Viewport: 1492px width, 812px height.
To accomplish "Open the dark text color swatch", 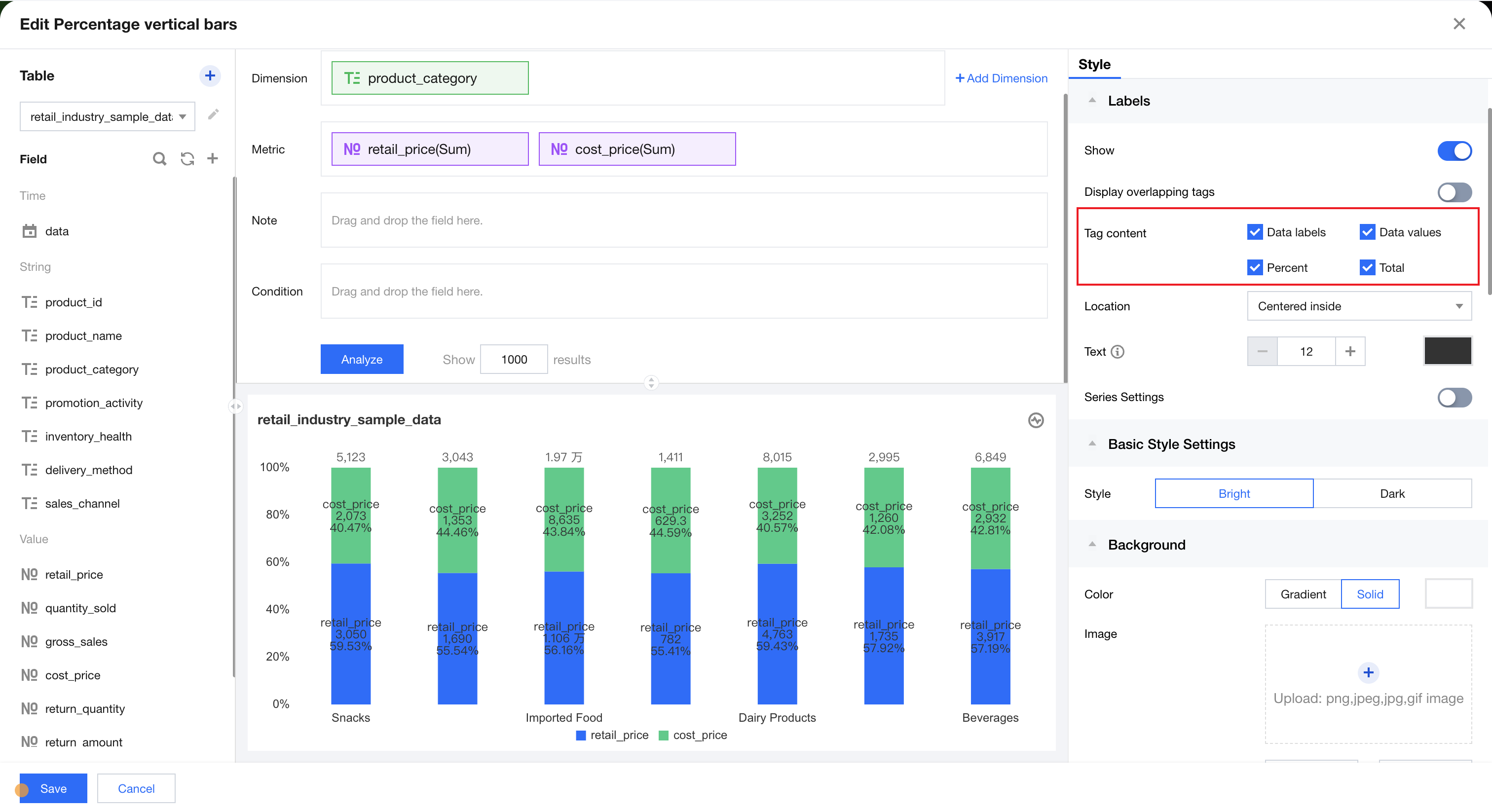I will click(1447, 352).
